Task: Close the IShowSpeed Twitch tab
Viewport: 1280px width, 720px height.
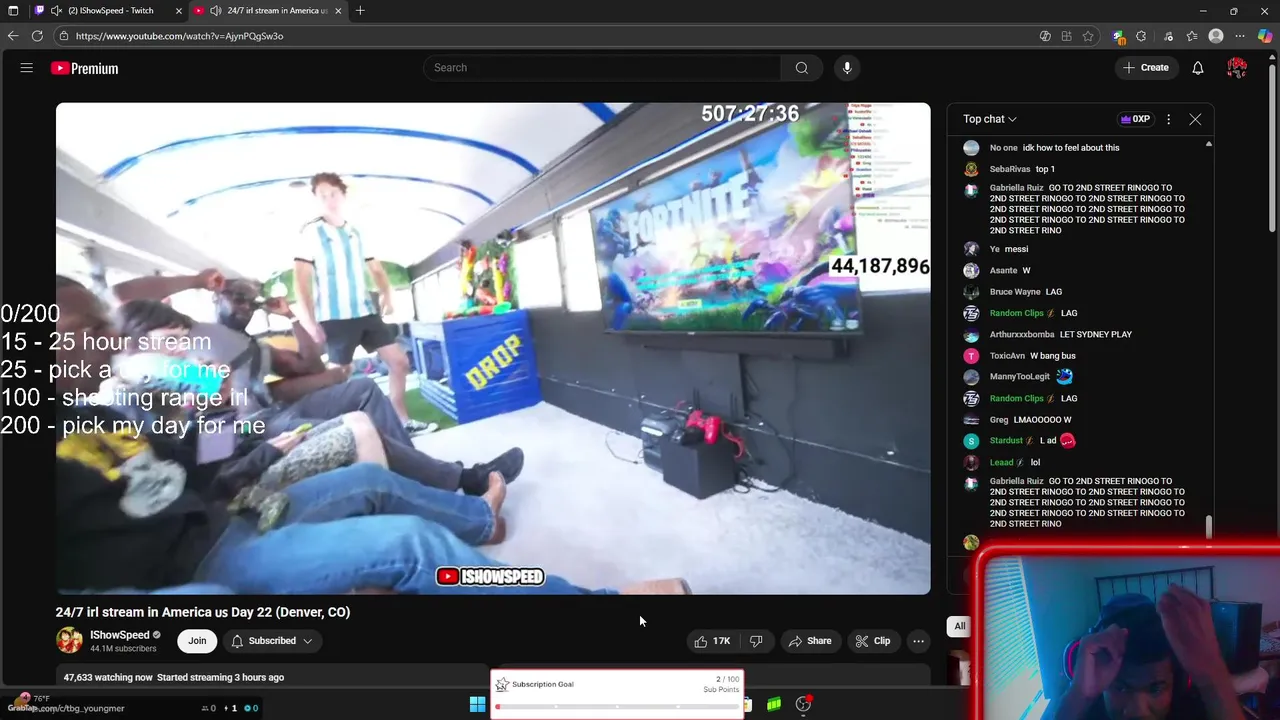Action: coord(179,10)
